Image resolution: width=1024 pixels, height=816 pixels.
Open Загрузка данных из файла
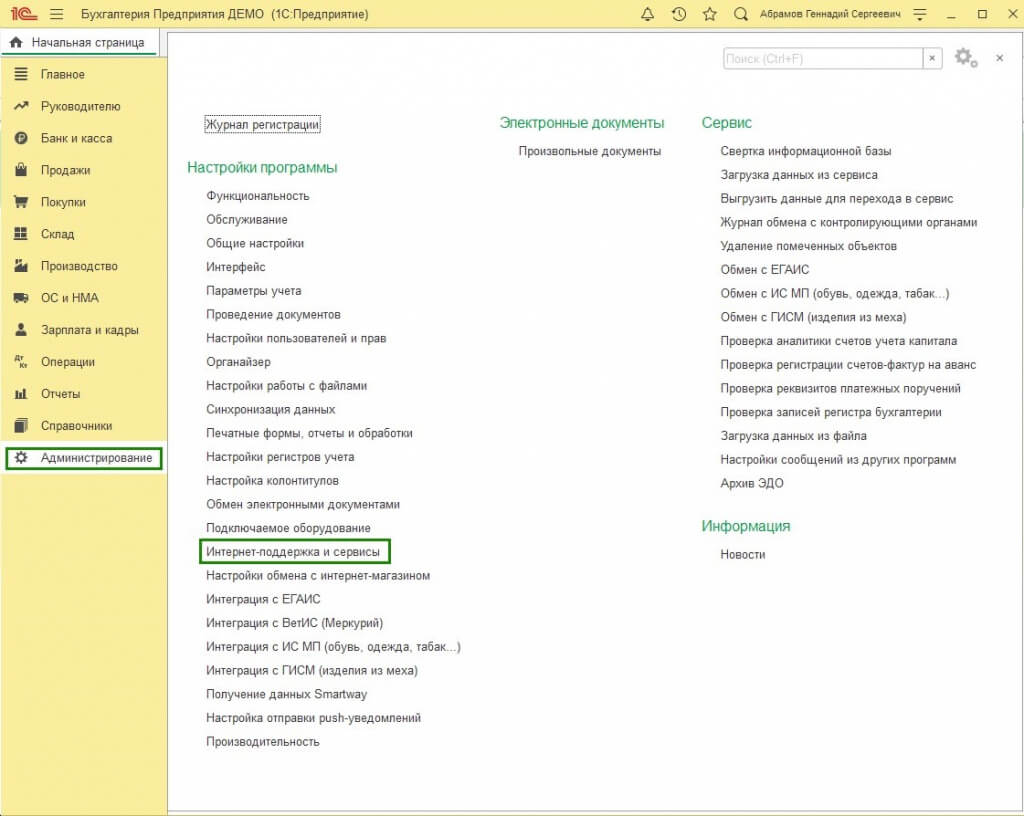(793, 435)
